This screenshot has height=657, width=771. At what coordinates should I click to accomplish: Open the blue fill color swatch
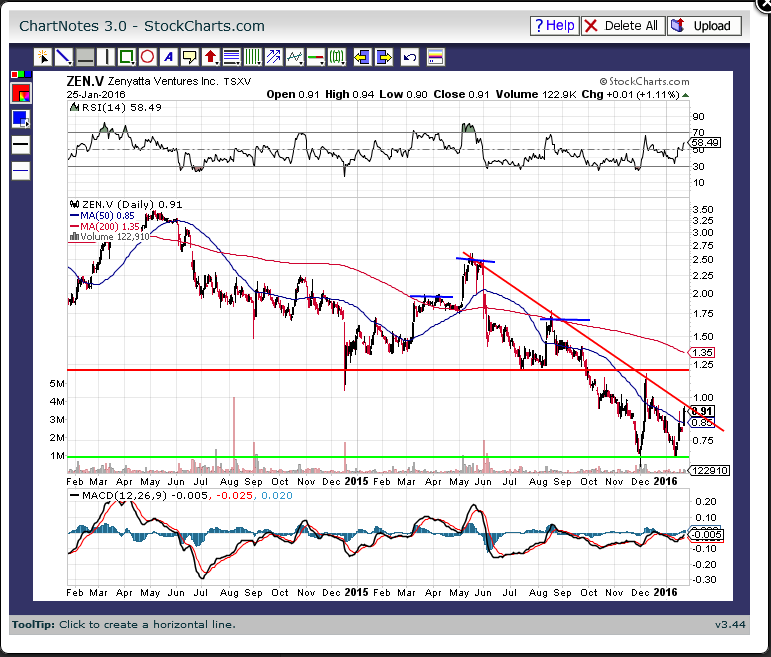(x=21, y=119)
